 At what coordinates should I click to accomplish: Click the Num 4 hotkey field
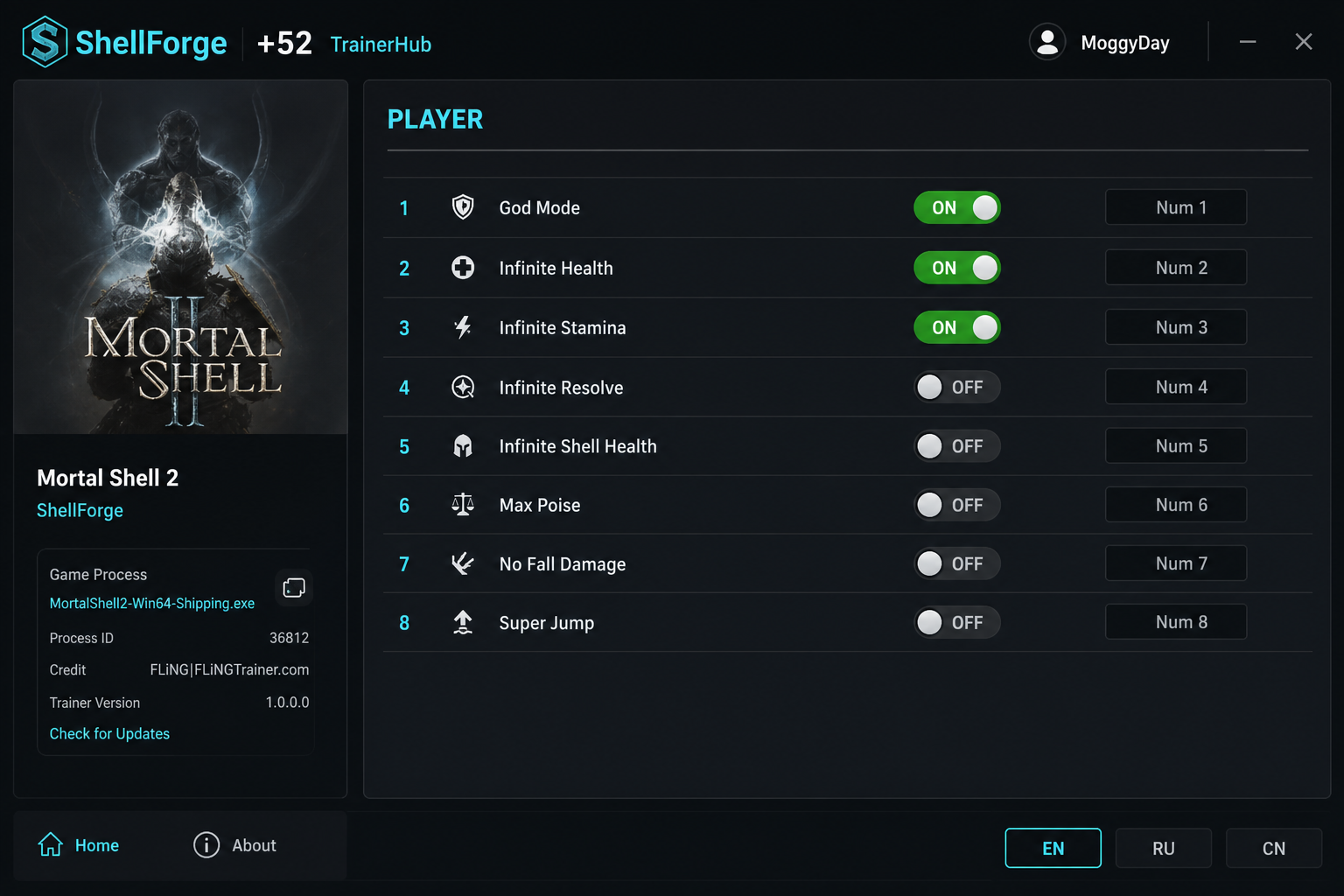[1176, 387]
